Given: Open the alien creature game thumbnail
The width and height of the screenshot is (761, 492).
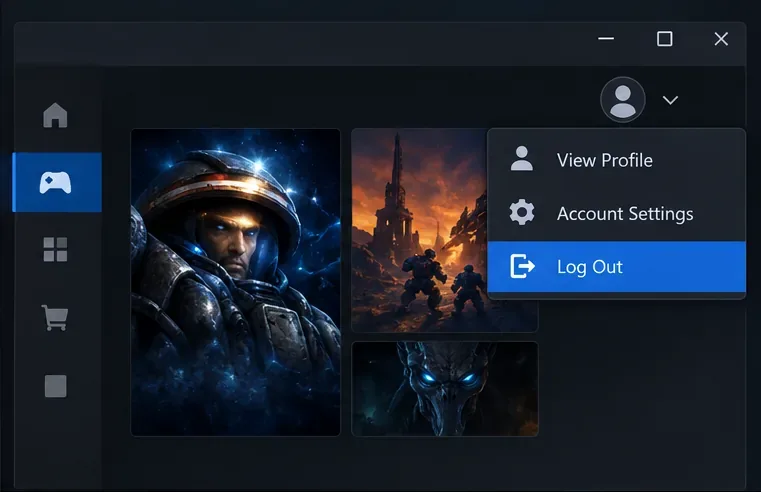Looking at the screenshot, I should pyautogui.click(x=445, y=389).
